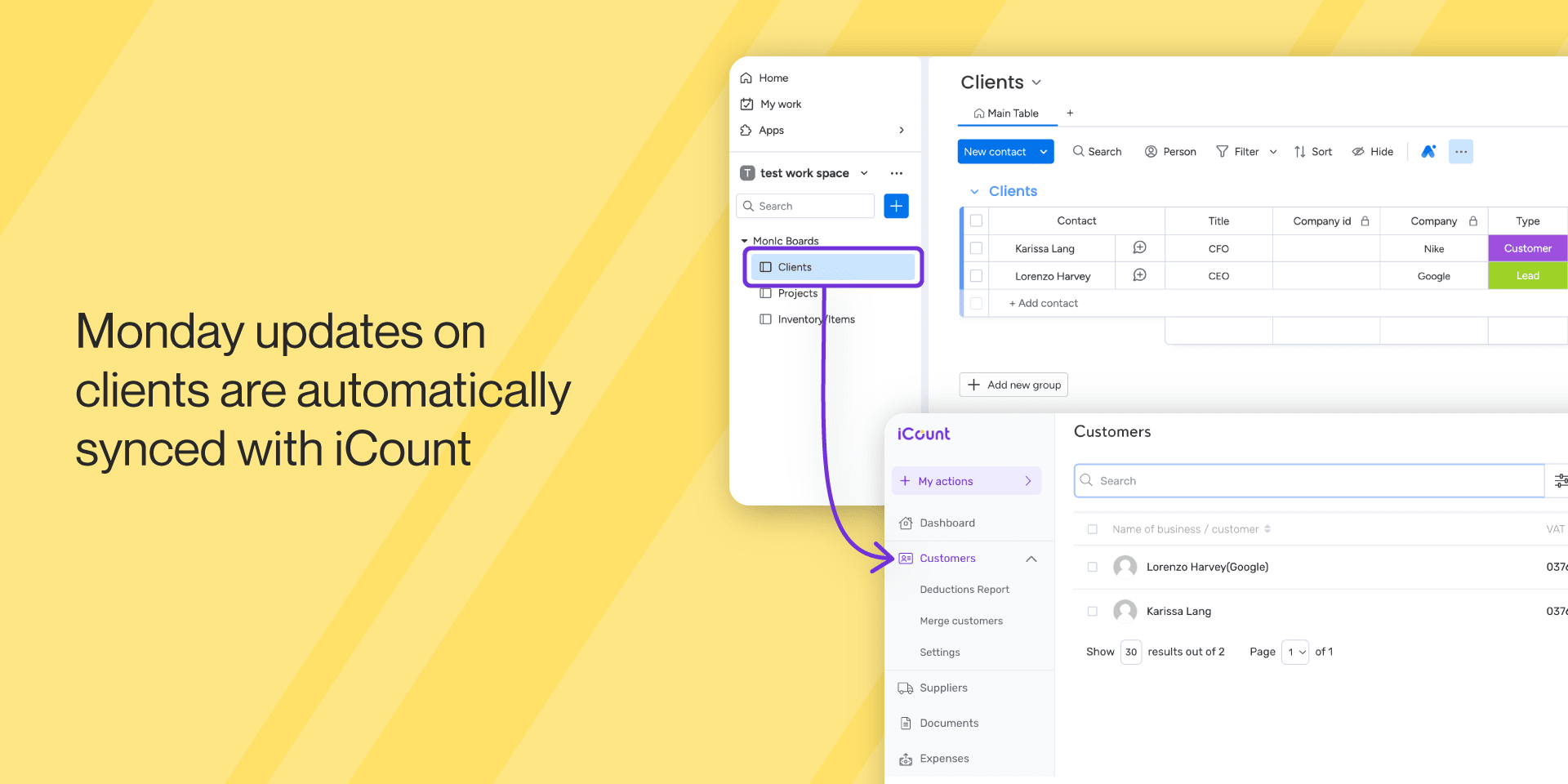
Task: Open Documents section
Action: [x=938, y=723]
